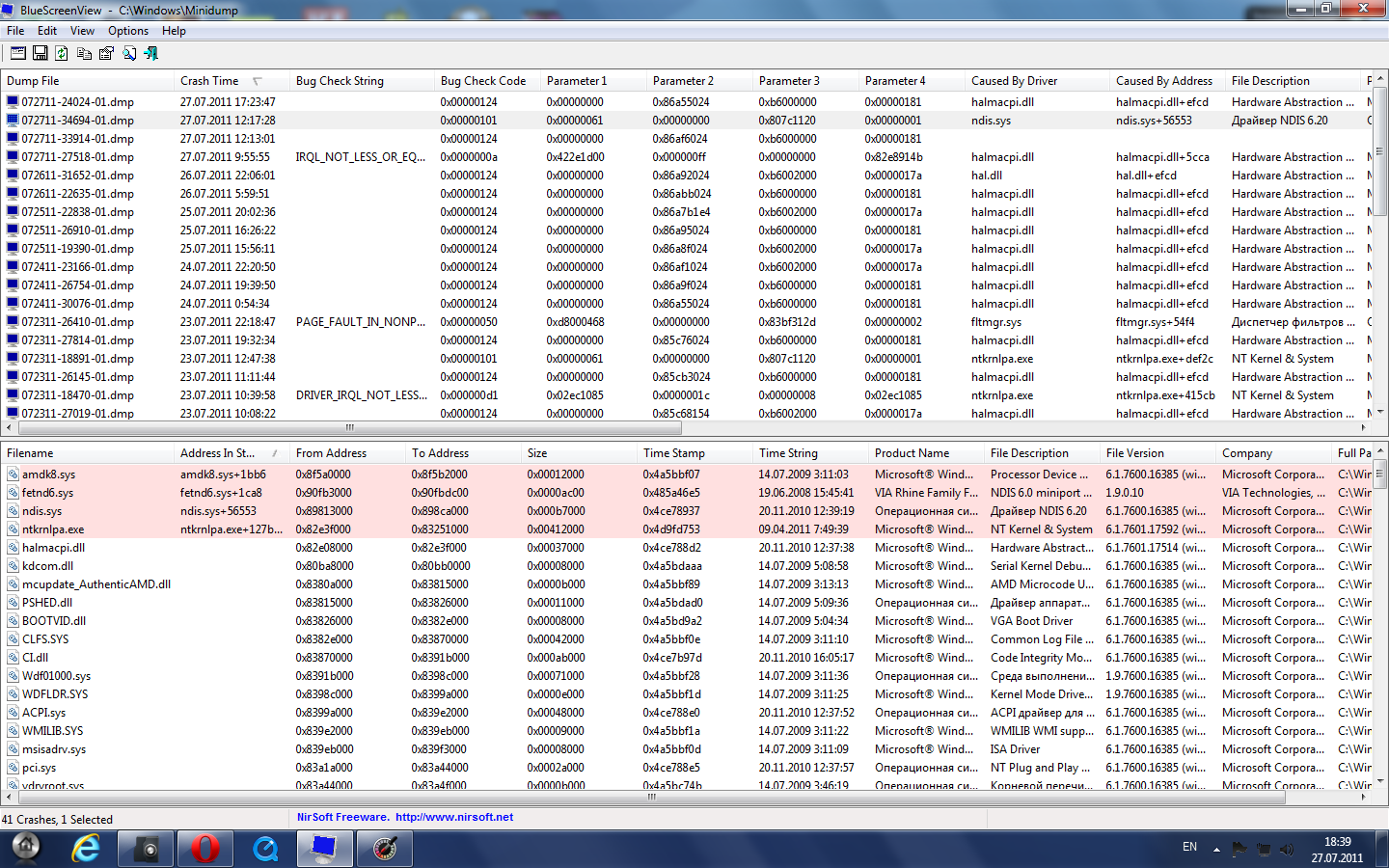Open the Options menu
Image resolution: width=1389 pixels, height=868 pixels.
click(128, 31)
